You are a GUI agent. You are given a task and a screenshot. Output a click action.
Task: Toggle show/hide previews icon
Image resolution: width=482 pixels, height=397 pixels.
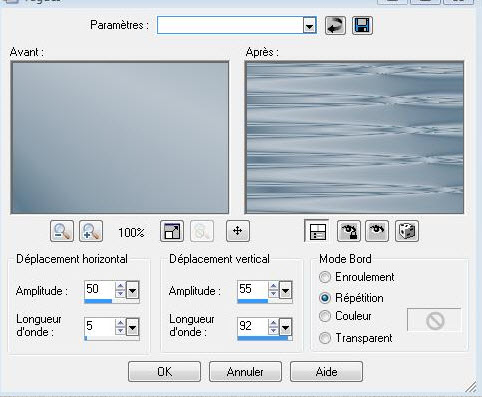[x=316, y=231]
